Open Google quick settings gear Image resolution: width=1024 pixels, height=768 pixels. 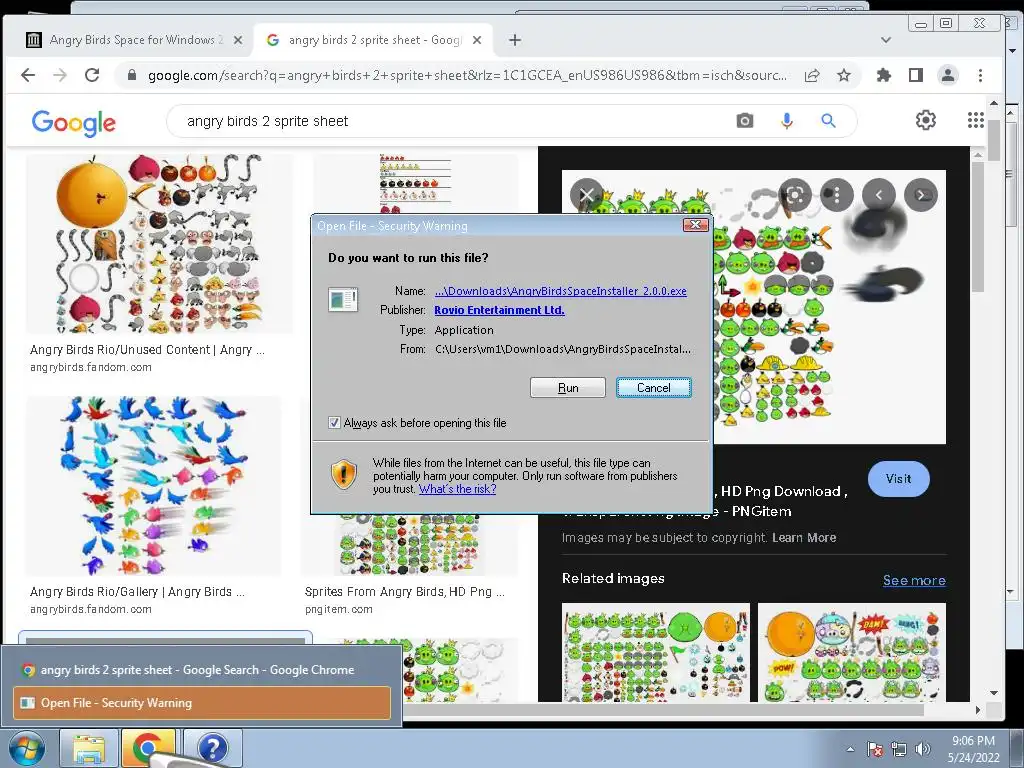click(925, 120)
